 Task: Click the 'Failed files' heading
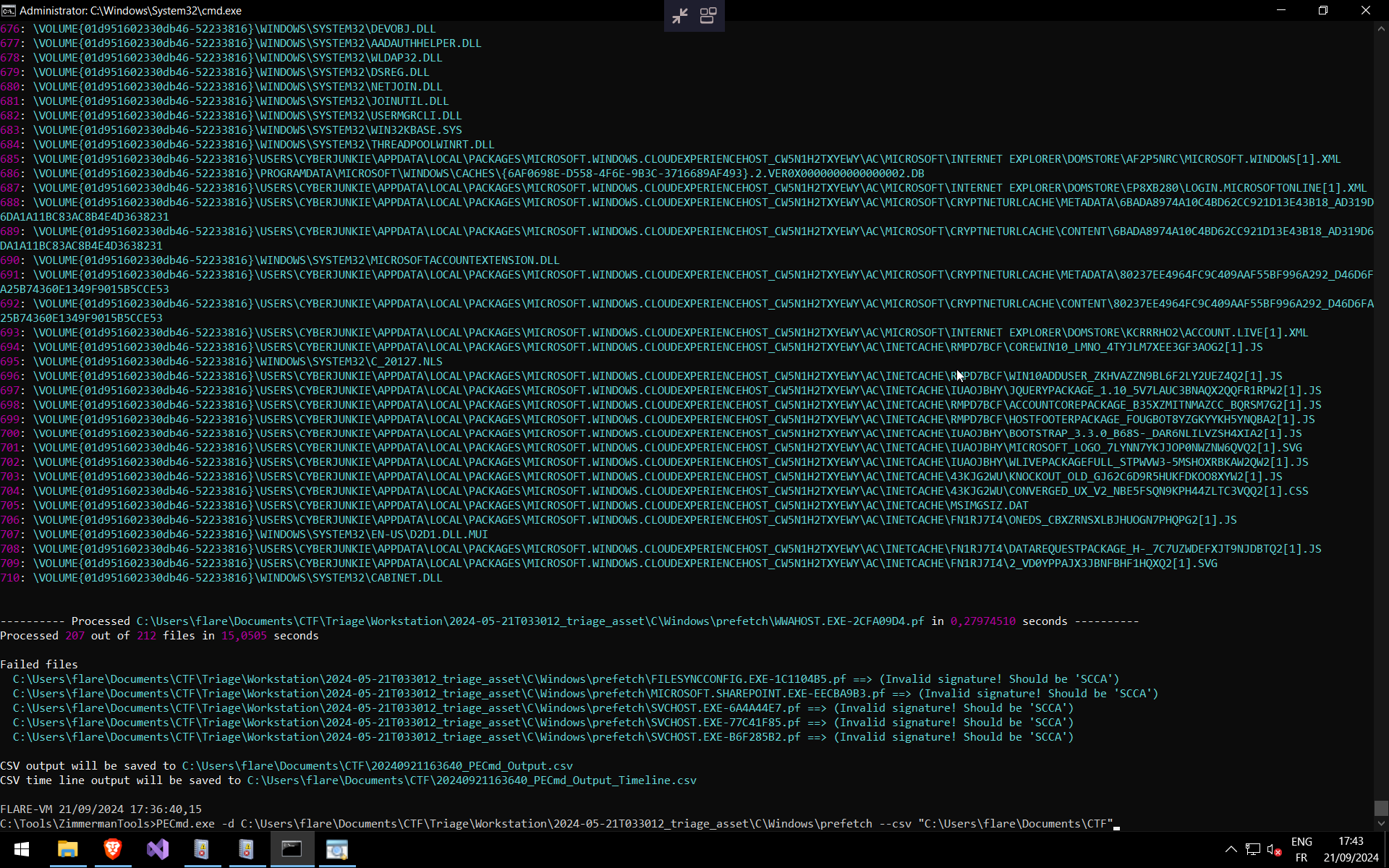click(39, 665)
